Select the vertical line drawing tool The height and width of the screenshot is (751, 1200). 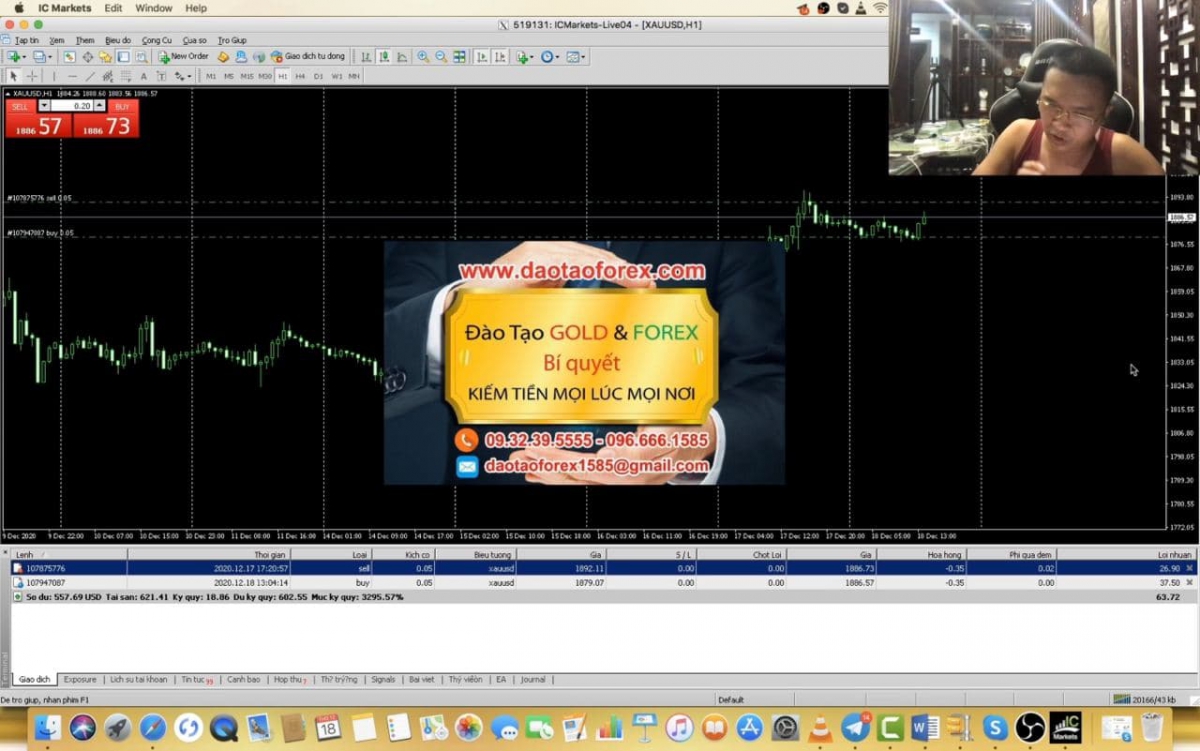tap(54, 76)
